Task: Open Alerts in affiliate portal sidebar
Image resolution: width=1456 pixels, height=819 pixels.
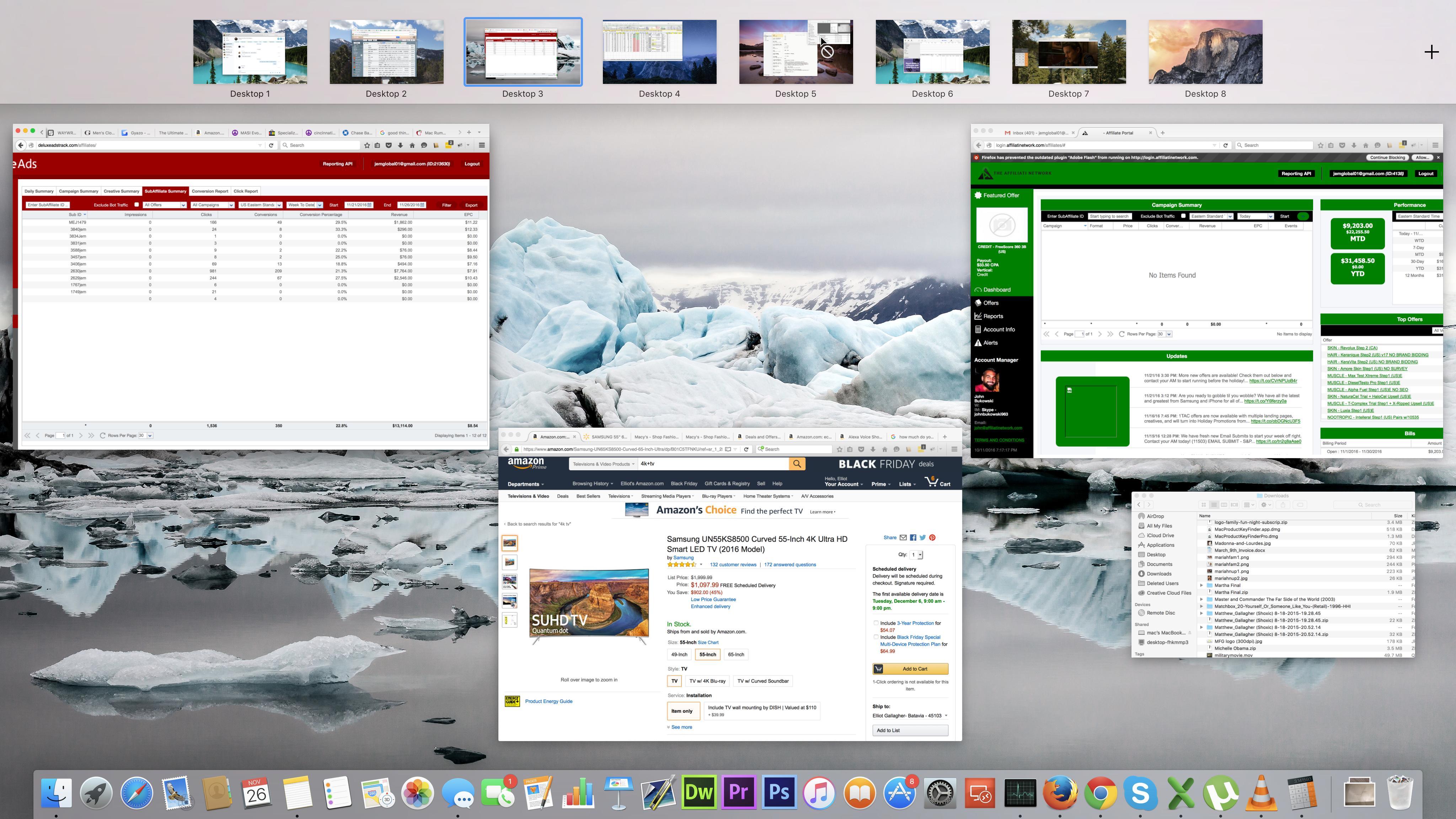Action: [x=990, y=343]
